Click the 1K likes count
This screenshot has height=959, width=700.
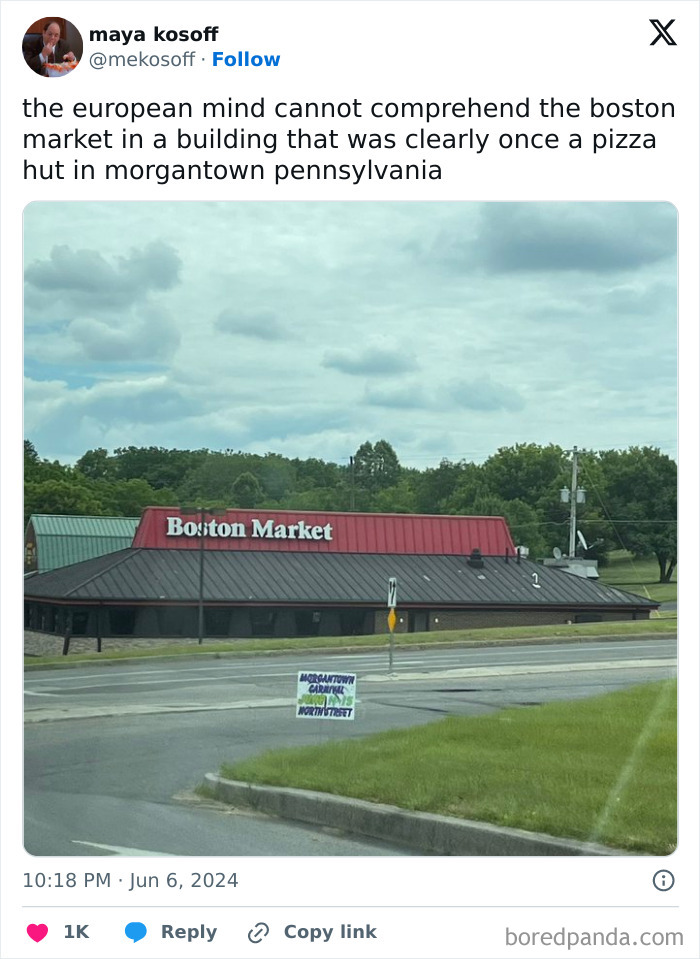click(76, 932)
